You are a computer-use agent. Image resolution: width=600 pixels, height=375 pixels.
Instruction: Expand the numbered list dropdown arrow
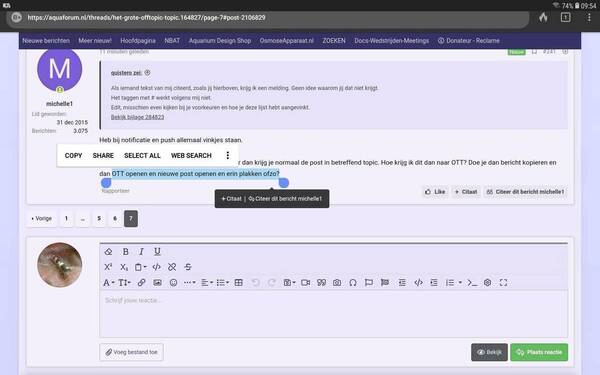[x=460, y=283]
